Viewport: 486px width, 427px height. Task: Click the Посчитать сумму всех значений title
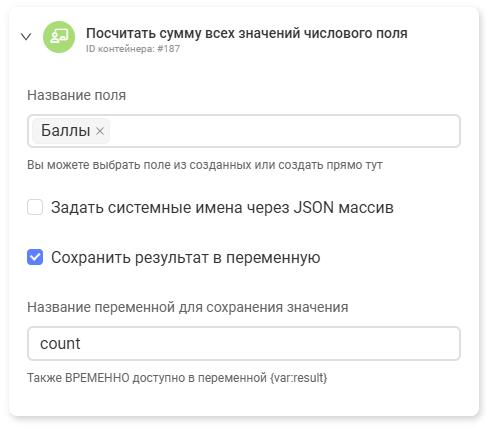tap(247, 33)
